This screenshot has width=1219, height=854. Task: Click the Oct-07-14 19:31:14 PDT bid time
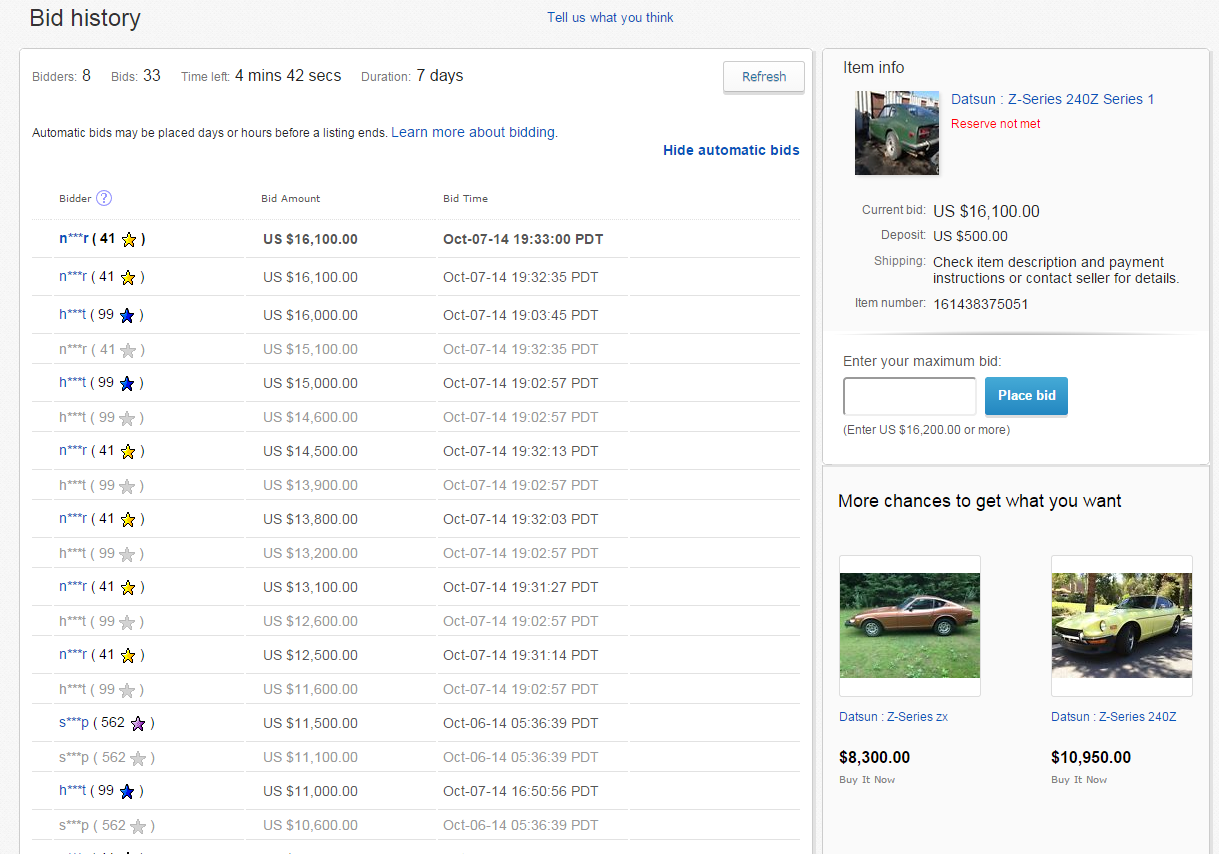(520, 655)
